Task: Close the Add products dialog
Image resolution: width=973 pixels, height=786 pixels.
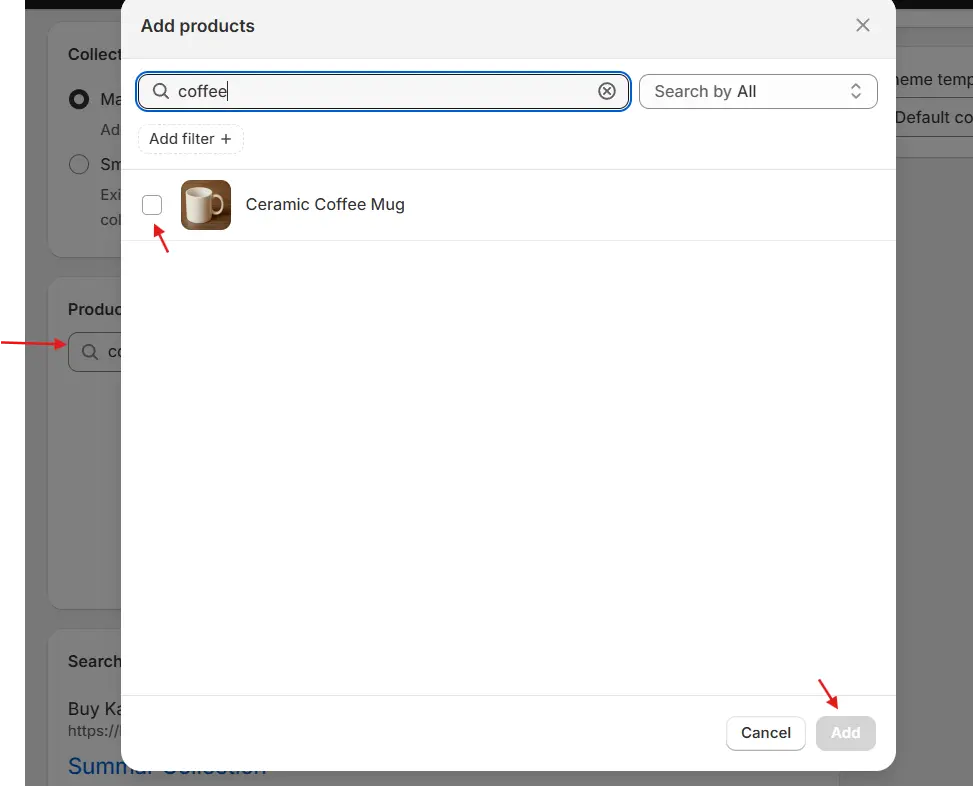Action: click(862, 26)
